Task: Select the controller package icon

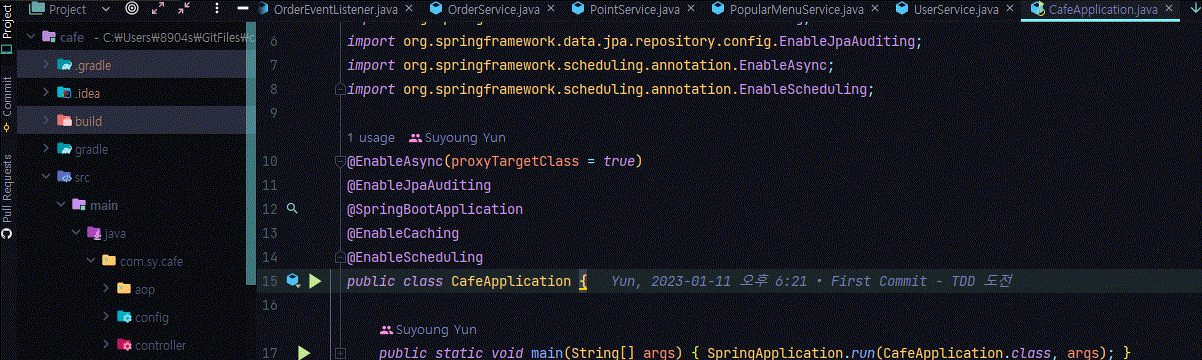Action: pyautogui.click(x=124, y=345)
